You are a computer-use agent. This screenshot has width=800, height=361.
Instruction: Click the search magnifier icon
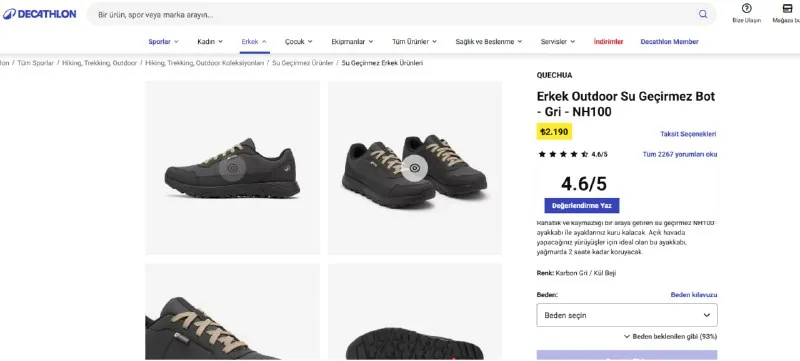[703, 14]
